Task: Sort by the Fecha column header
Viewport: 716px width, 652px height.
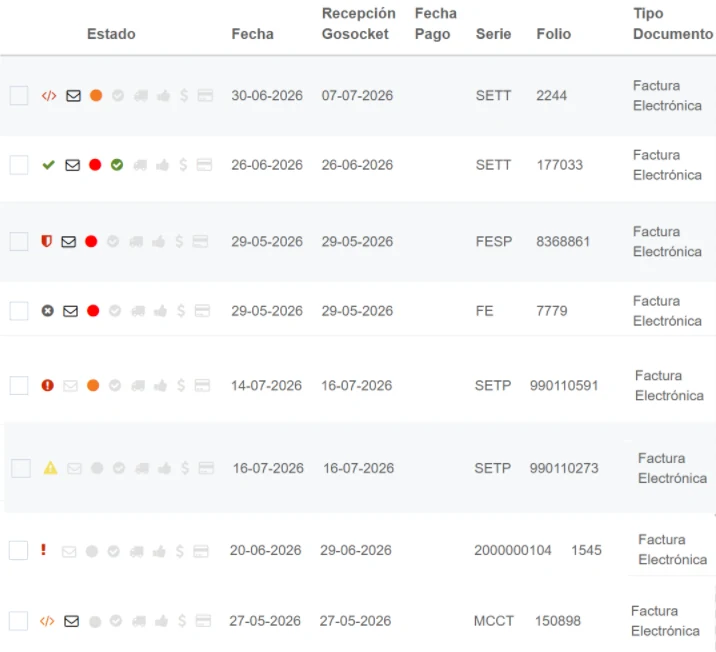Action: point(253,34)
